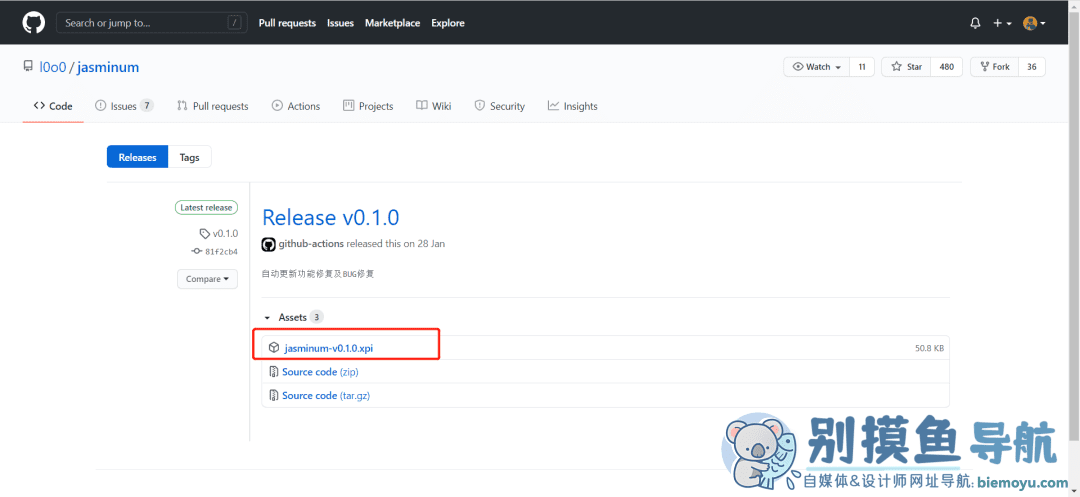Star the jasminum repository

(906, 67)
